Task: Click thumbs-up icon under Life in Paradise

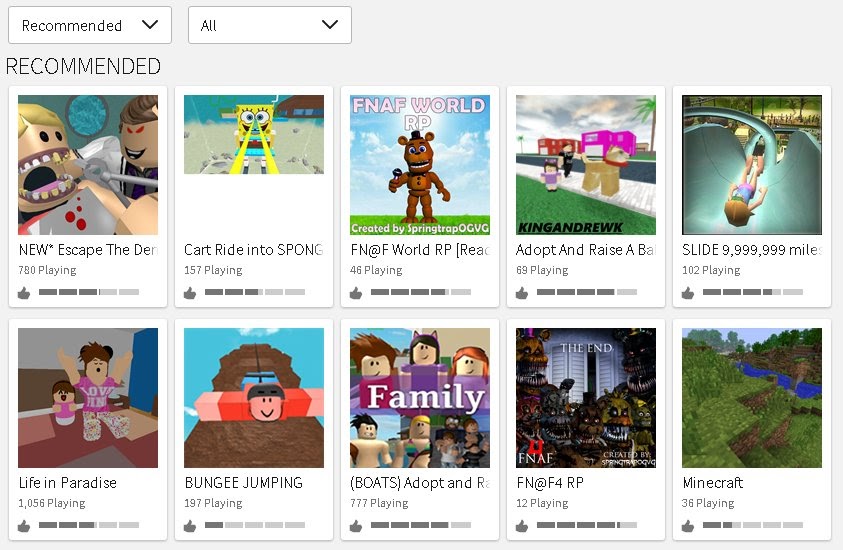Action: pos(24,525)
